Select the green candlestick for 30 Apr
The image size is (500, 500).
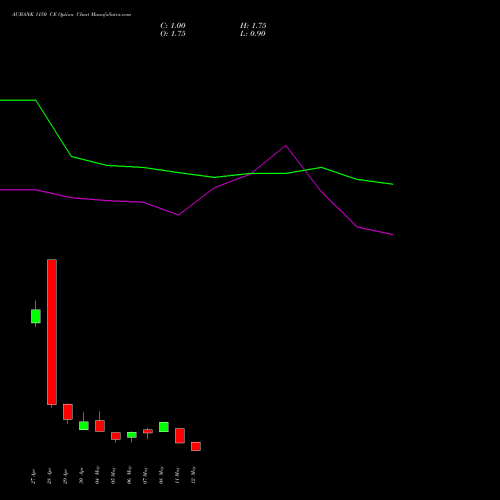click(84, 426)
